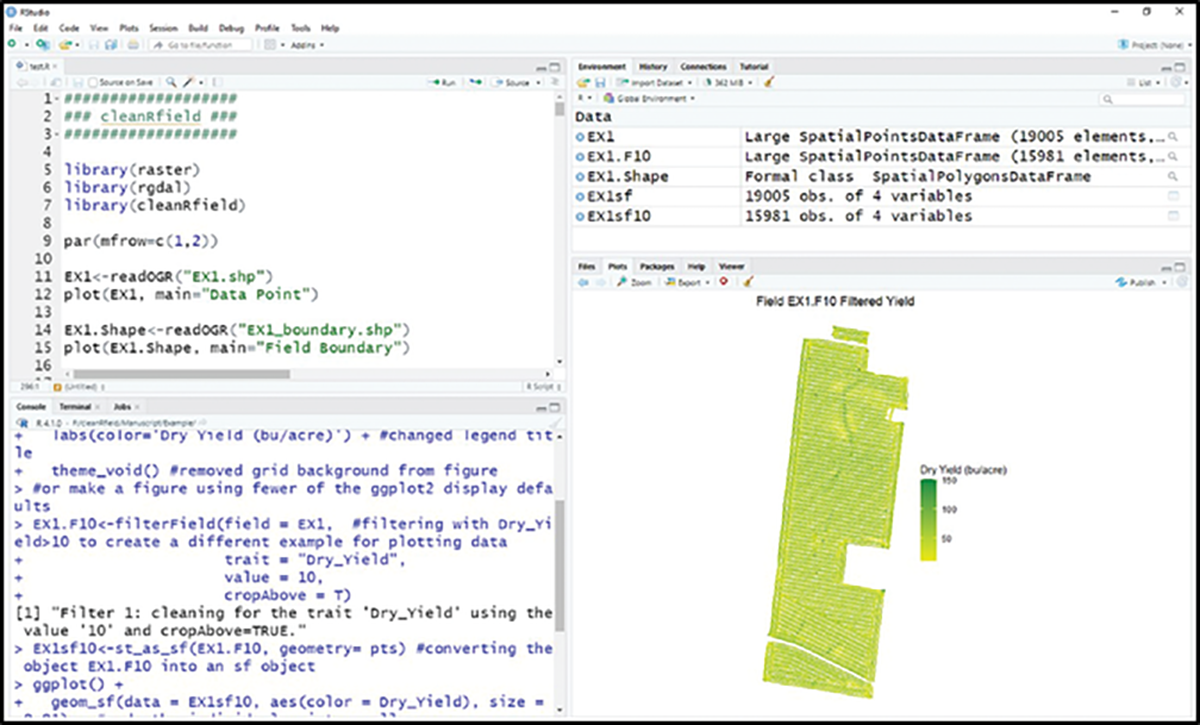Open the Export dropdown in Plots pane

(688, 282)
